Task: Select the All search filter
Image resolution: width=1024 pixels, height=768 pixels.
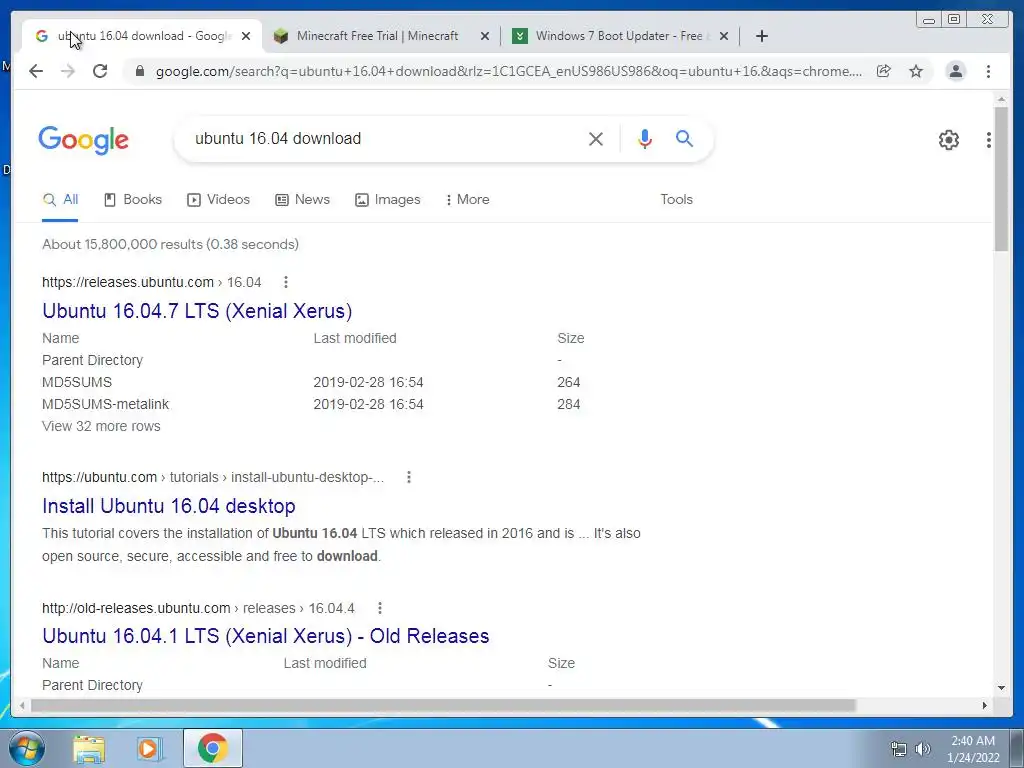Action: (x=60, y=200)
